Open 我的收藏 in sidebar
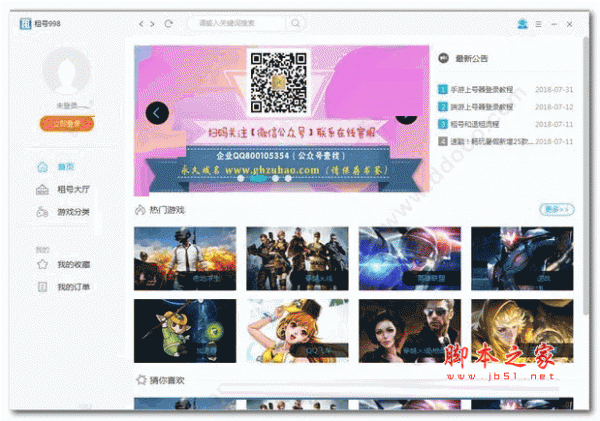Screen dimensions: 600x421 pyautogui.click(x=73, y=264)
